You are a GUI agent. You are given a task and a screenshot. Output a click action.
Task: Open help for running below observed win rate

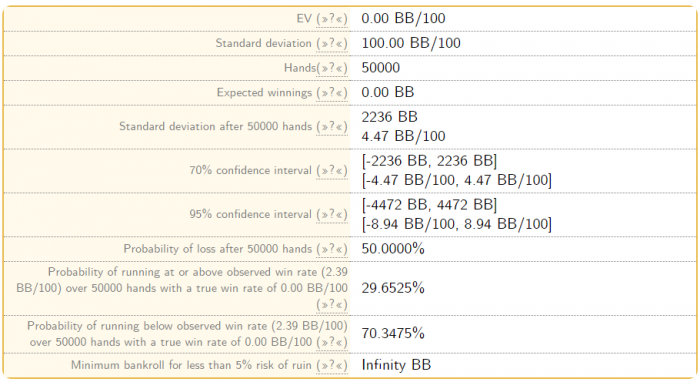[332, 342]
